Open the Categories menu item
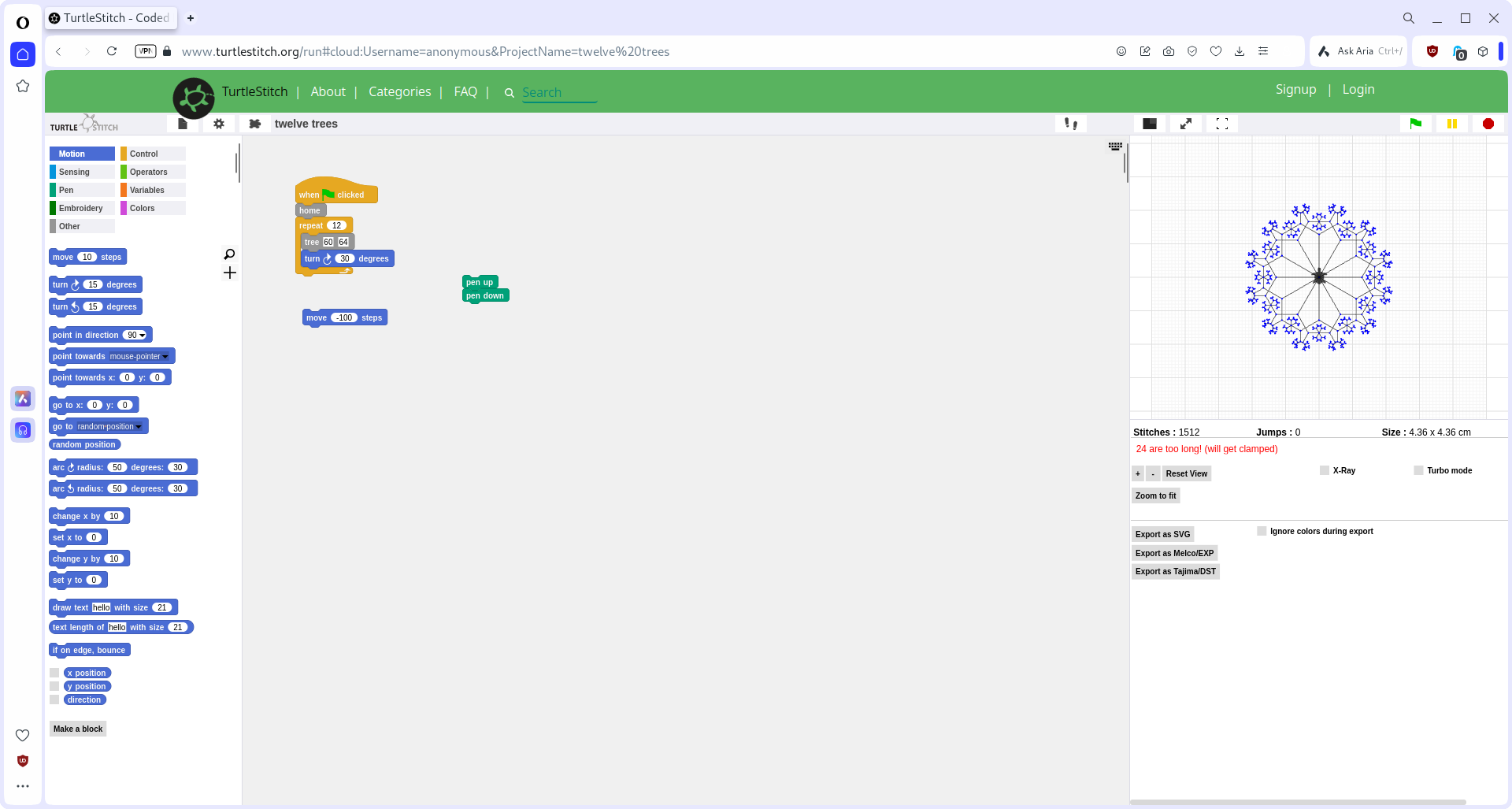 pos(399,91)
